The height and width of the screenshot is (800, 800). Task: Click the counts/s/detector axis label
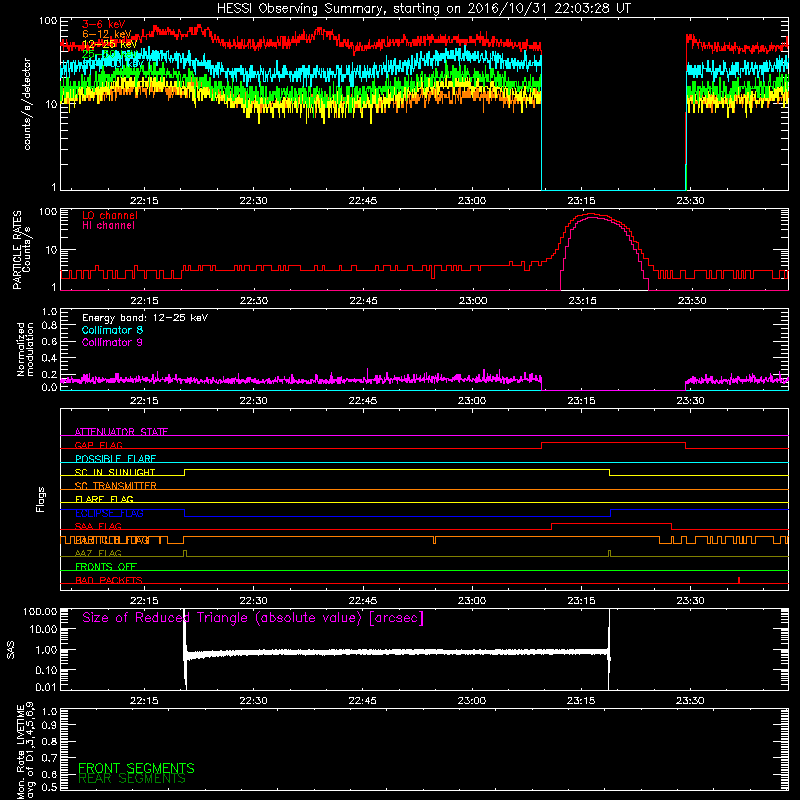tap(27, 104)
